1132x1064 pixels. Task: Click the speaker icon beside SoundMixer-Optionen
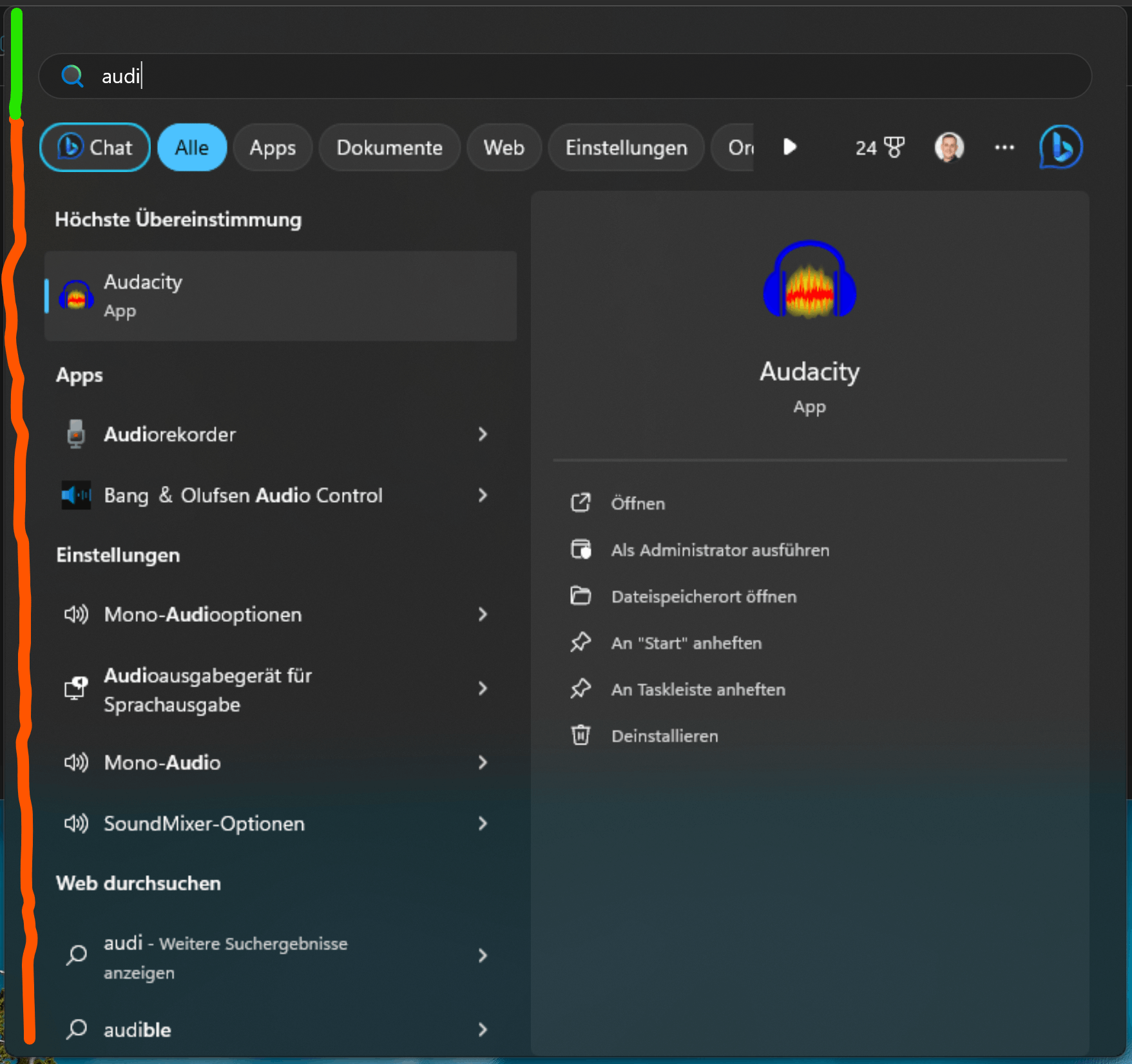point(76,823)
